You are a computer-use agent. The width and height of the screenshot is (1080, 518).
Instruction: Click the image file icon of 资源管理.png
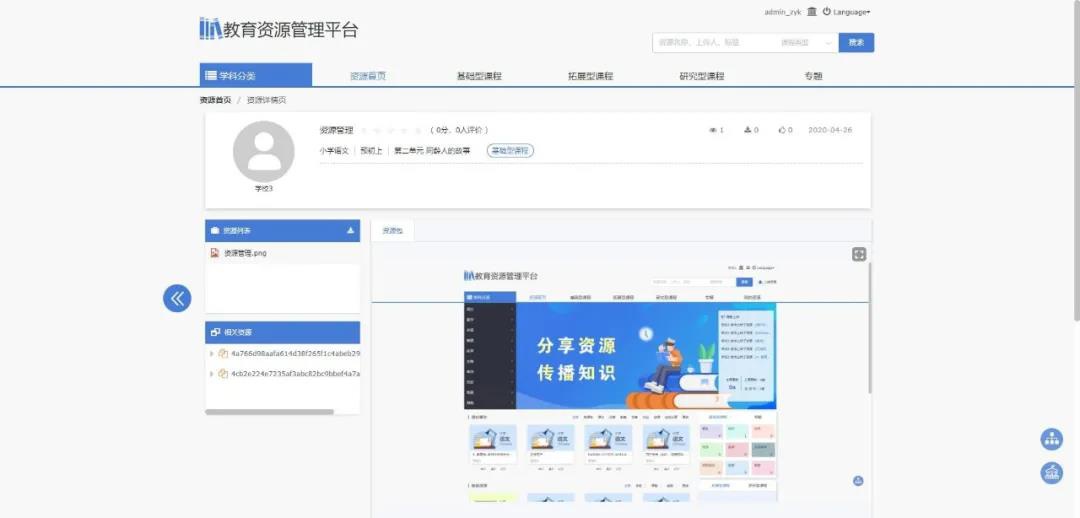point(215,253)
